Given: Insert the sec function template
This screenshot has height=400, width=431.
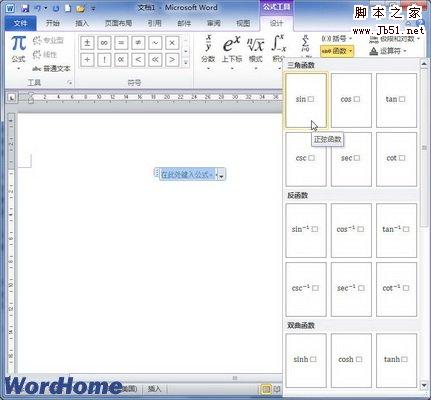Looking at the screenshot, I should [x=351, y=159].
